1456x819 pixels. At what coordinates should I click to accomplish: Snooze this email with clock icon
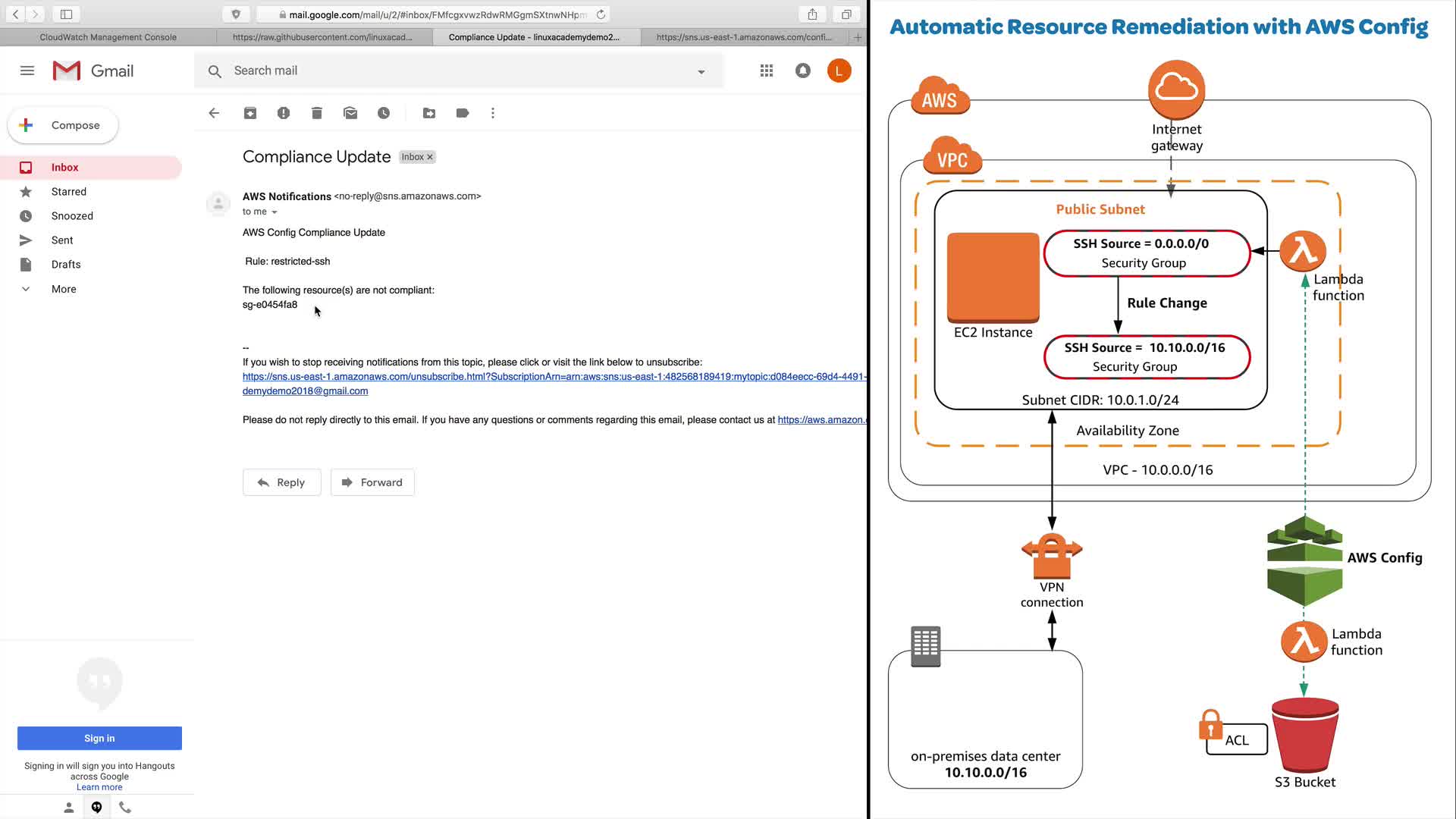coord(384,113)
